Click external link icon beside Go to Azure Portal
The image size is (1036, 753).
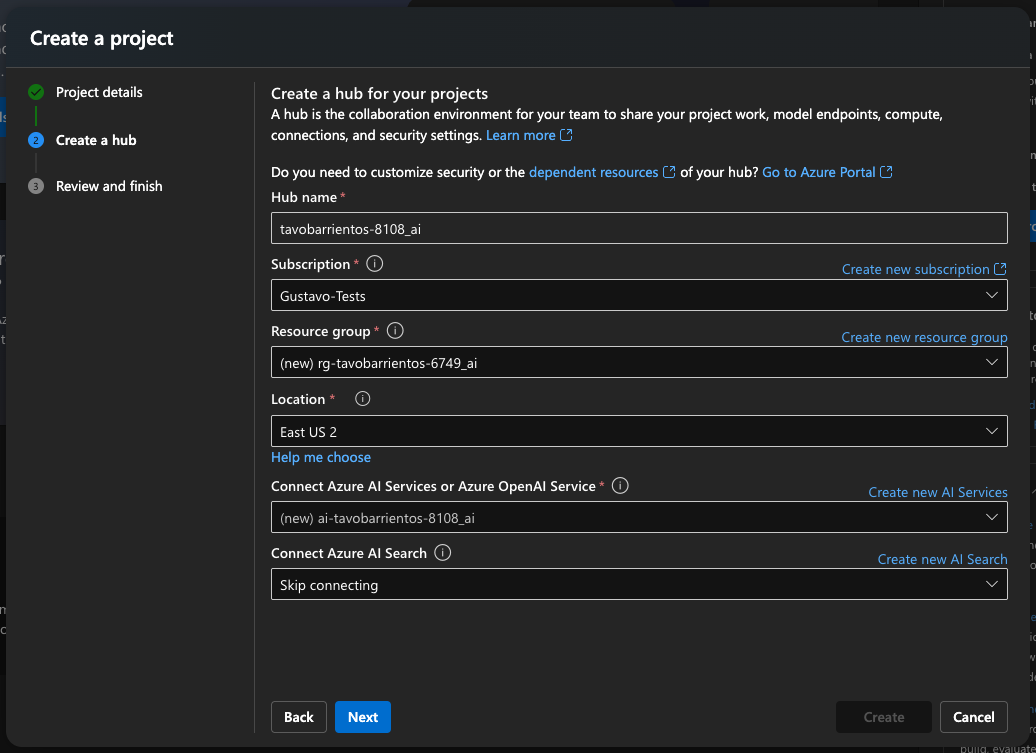pos(887,172)
